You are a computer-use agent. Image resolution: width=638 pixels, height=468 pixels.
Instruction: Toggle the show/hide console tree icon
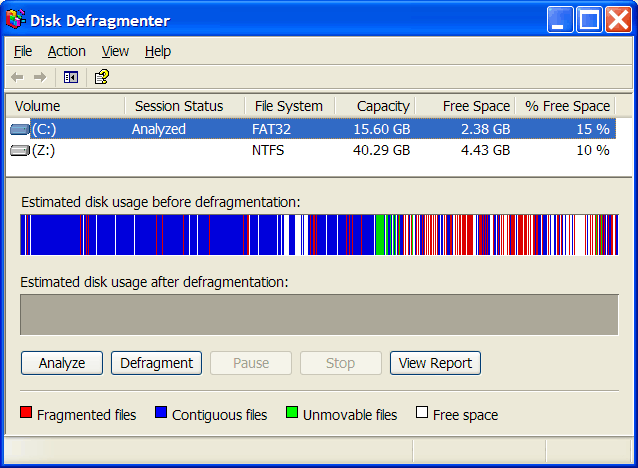pyautogui.click(x=71, y=77)
